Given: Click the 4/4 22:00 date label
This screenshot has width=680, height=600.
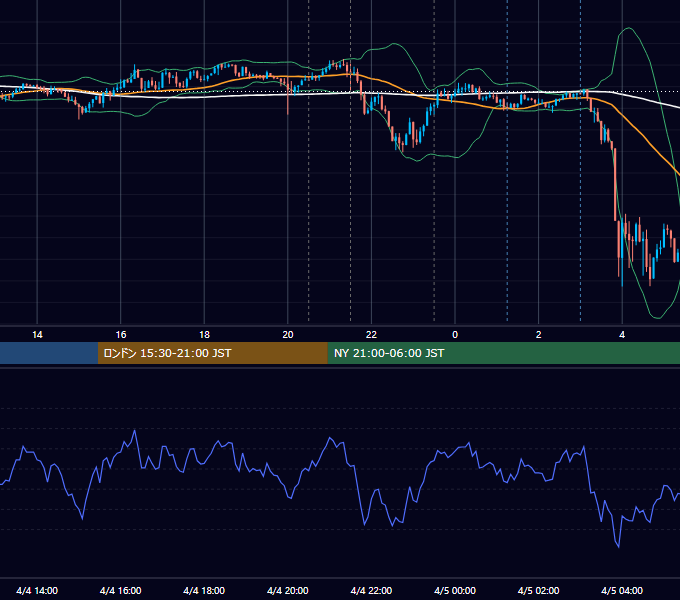Looking at the screenshot, I should 371,590.
